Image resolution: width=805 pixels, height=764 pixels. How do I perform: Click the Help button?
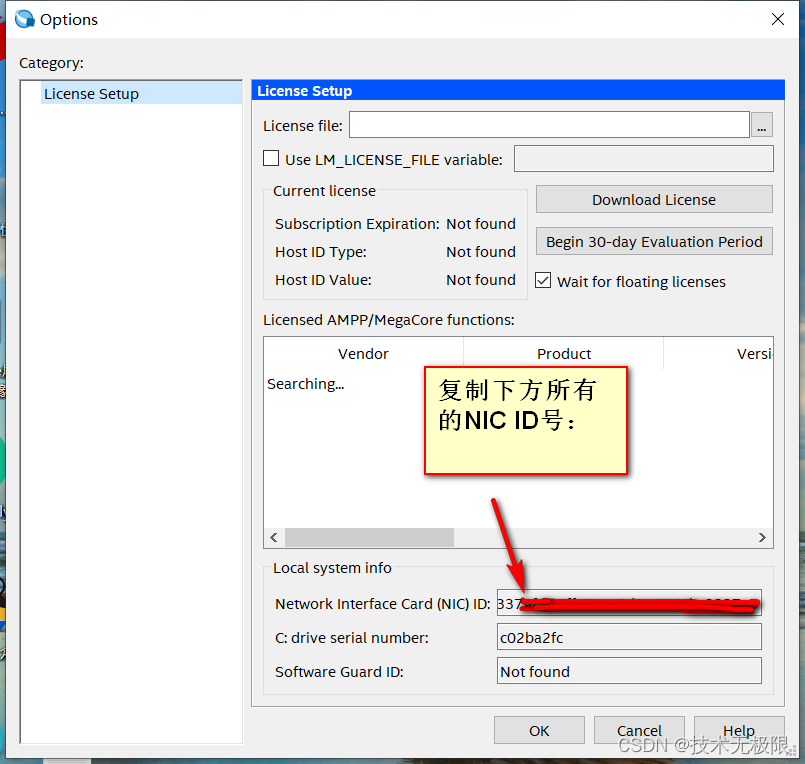click(739, 730)
